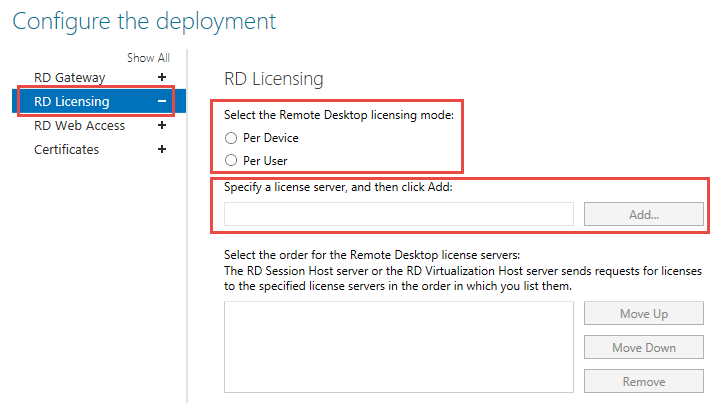
Task: Click 'Specify a license server' label
Action: (338, 187)
